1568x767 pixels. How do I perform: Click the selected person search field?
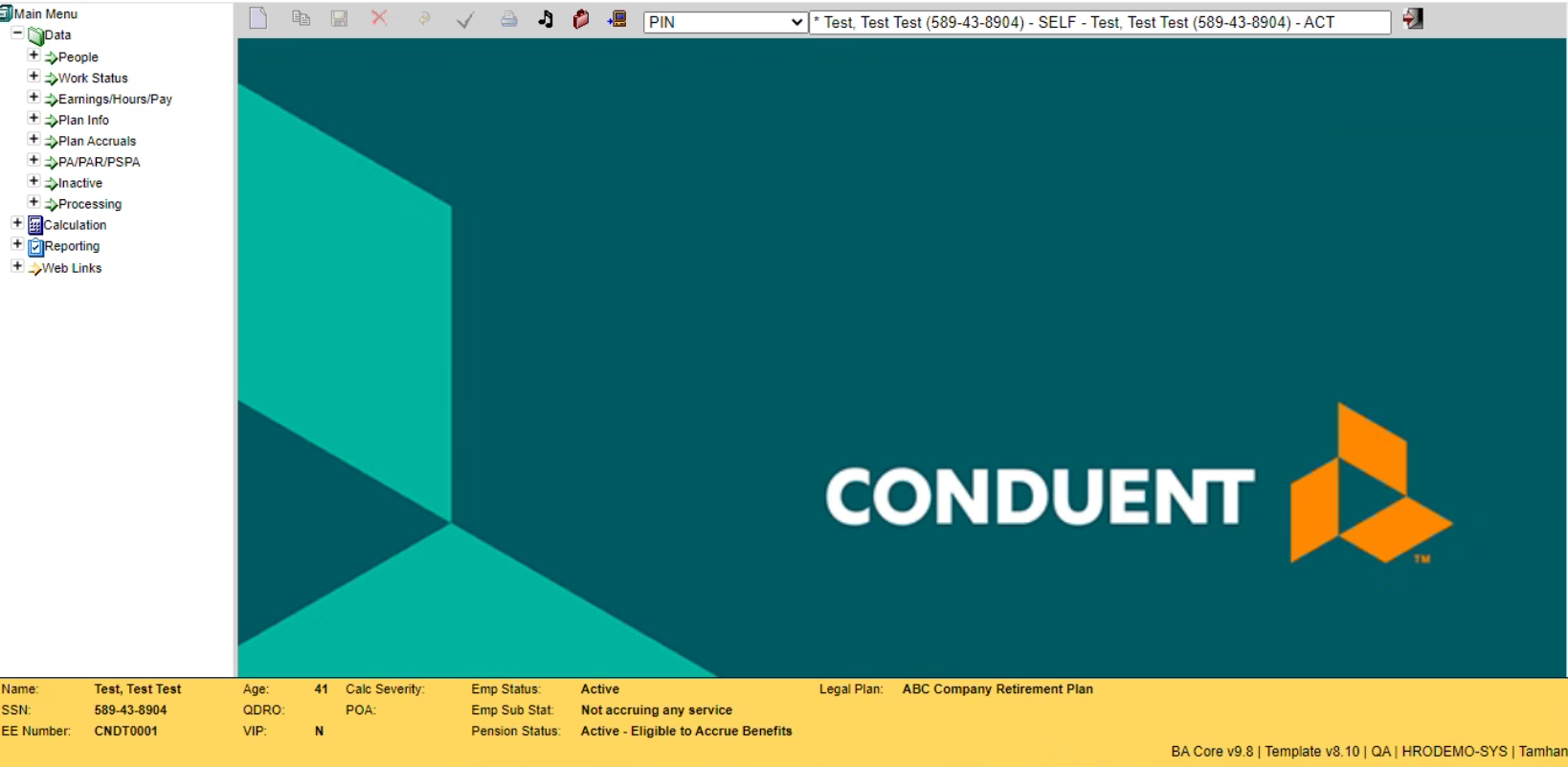1100,22
